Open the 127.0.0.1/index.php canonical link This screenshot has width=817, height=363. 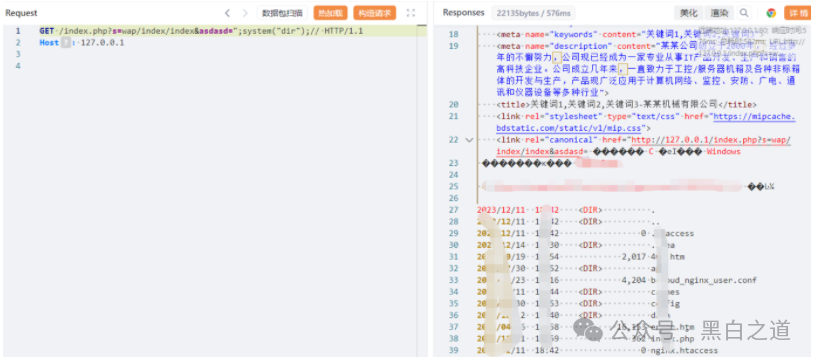[643, 145]
